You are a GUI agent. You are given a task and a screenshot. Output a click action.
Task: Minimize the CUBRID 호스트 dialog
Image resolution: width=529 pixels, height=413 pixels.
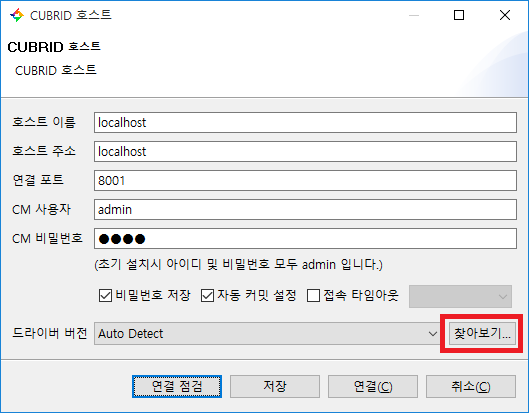coord(414,15)
